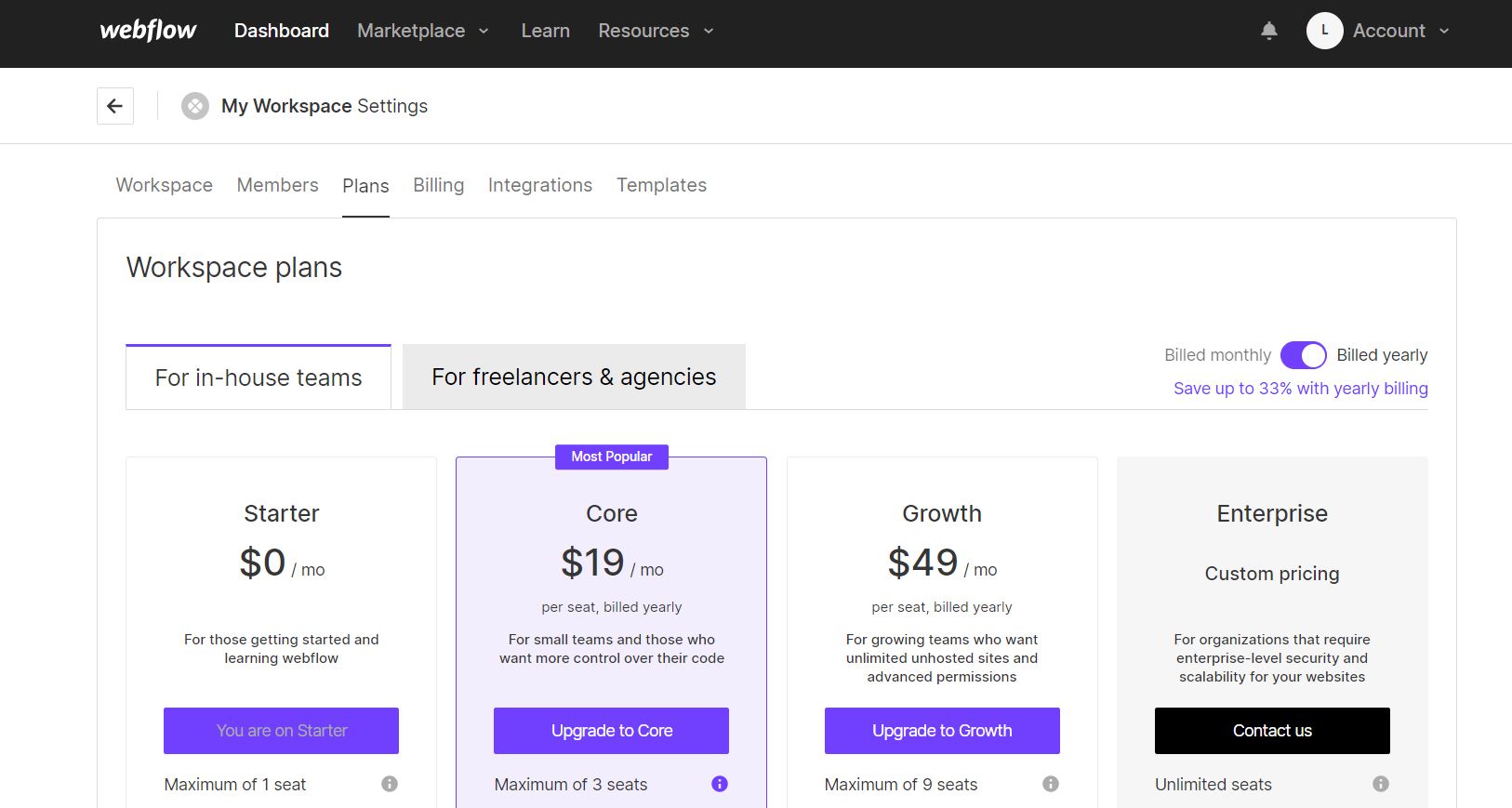Open the Dashboard nav item
This screenshot has width=1512, height=808.
coord(282,31)
